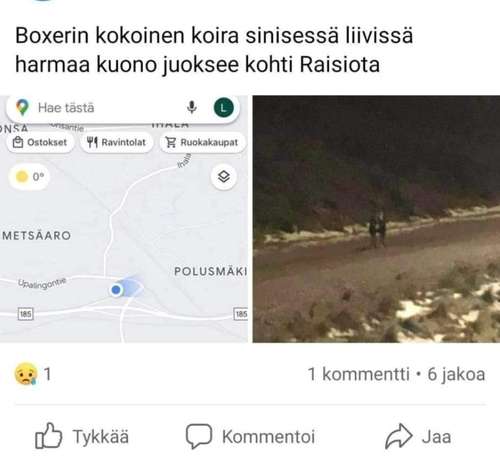Click the thumbs-up Tykkää icon

coord(48,436)
